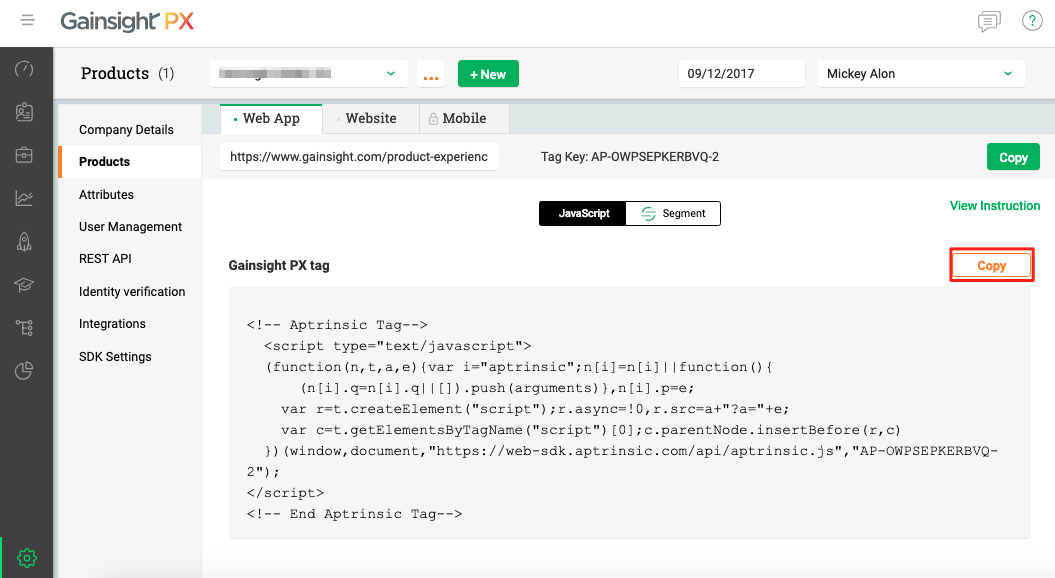
Task: Open Company Details settings
Action: [x=126, y=130]
